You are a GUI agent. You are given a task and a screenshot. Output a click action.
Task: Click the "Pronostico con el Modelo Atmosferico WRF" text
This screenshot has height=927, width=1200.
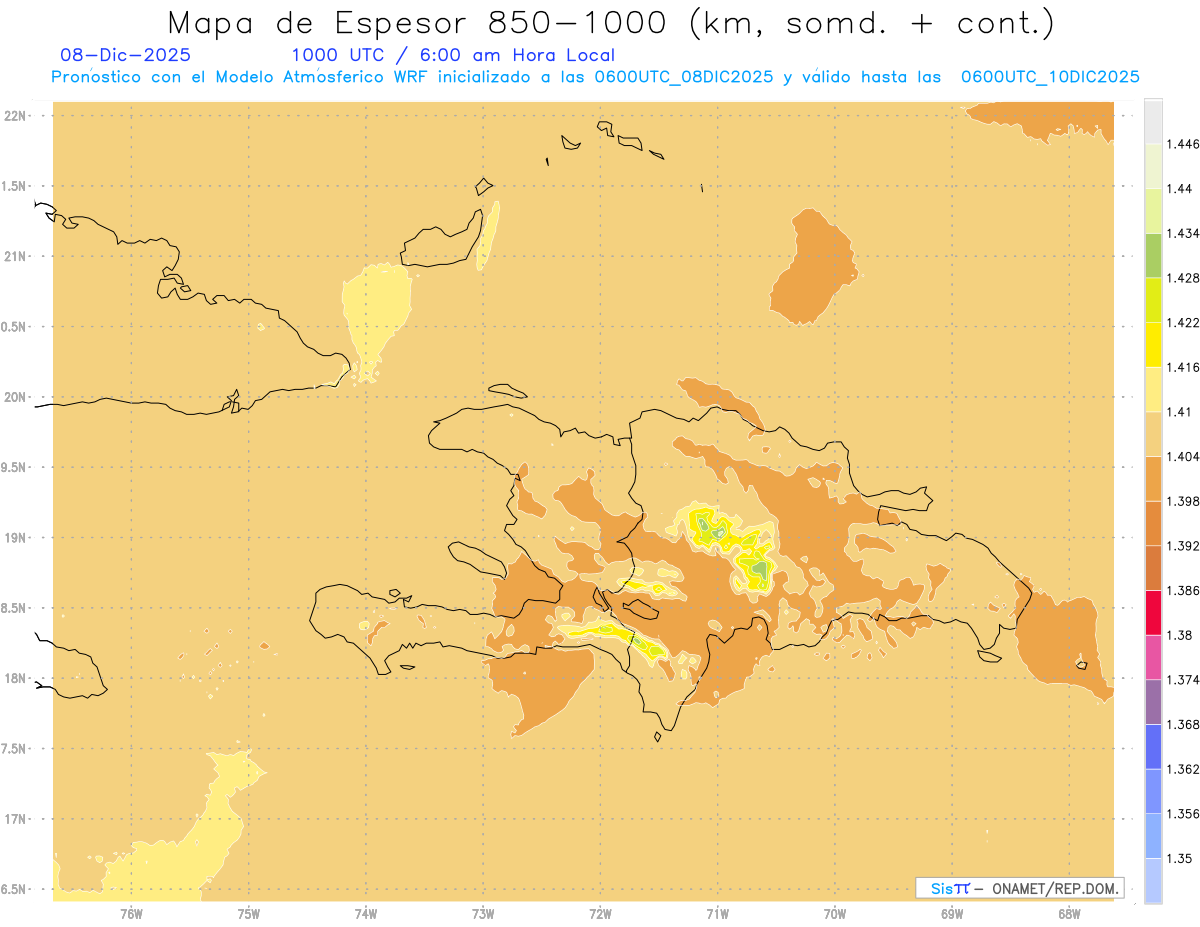point(242,76)
